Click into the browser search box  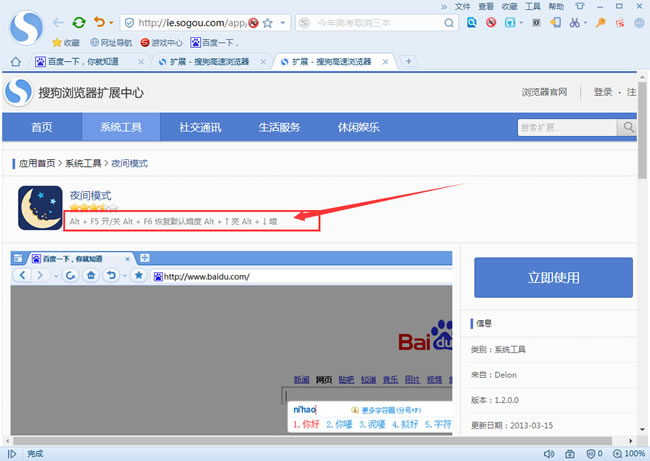click(x=376, y=23)
